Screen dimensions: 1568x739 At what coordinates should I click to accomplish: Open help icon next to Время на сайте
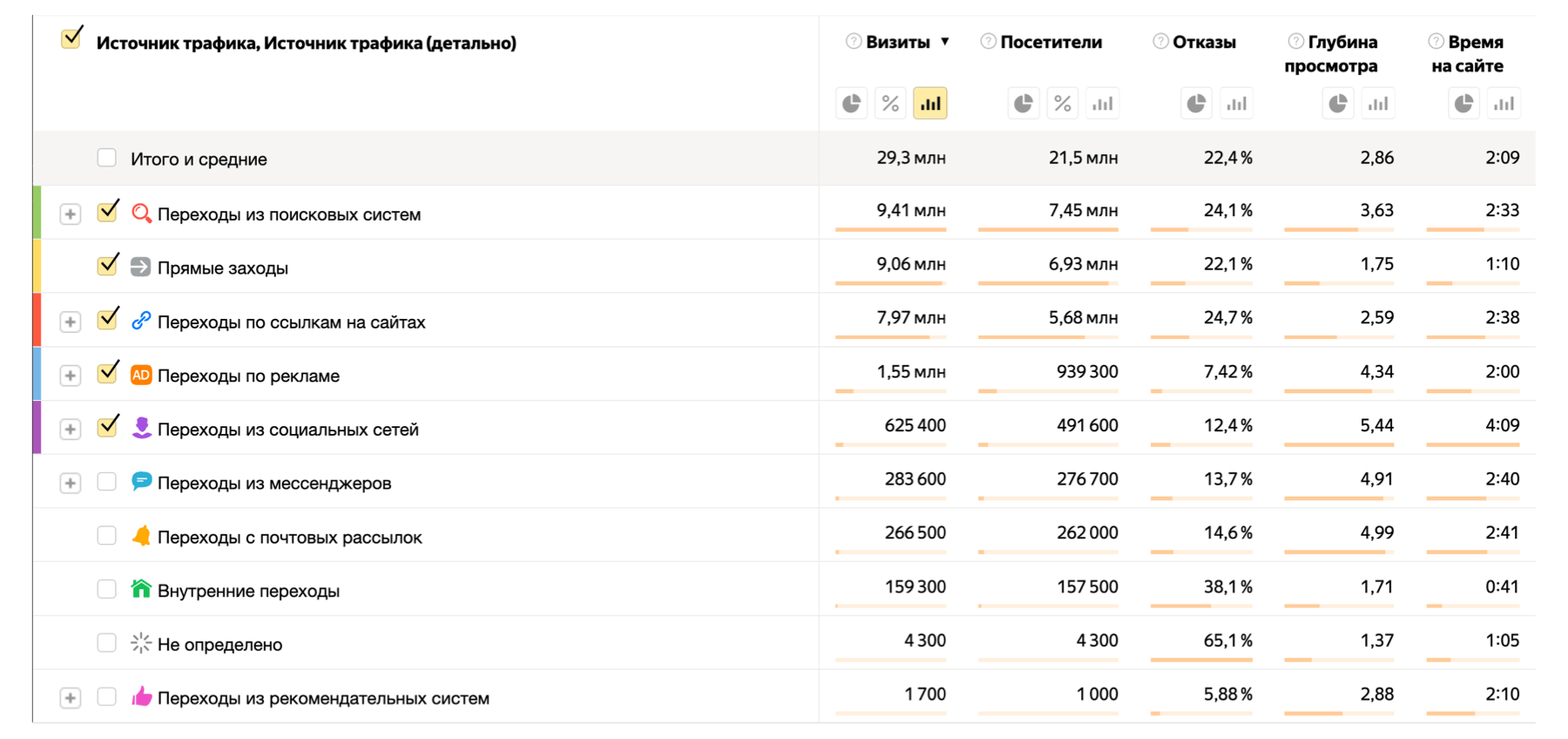point(1436,41)
